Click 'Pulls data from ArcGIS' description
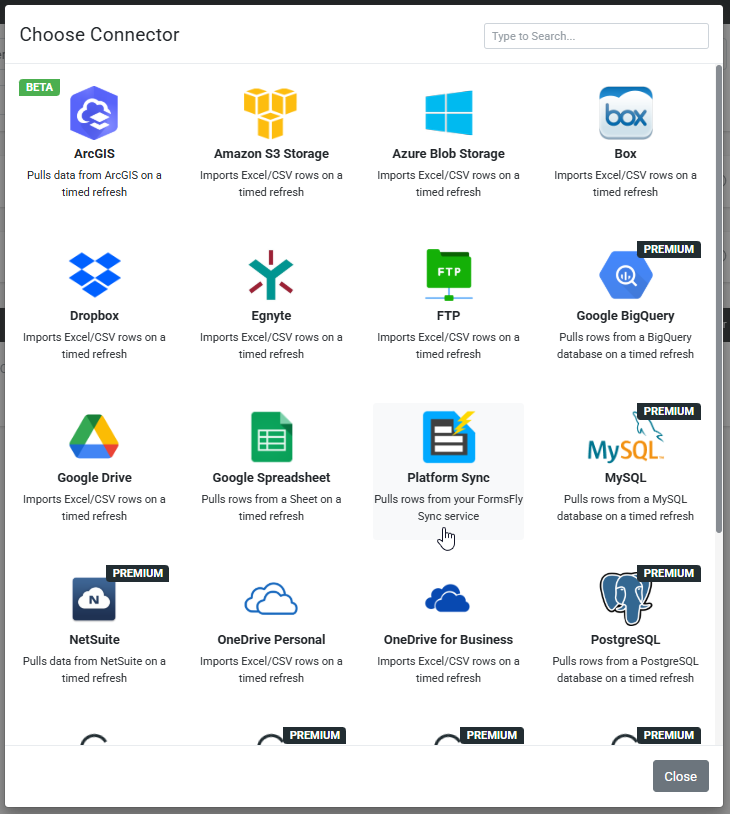Viewport: 730px width, 814px height. tap(94, 183)
